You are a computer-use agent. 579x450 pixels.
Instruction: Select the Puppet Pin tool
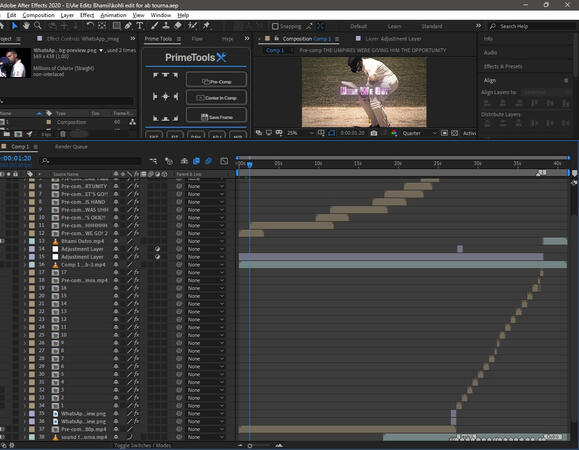(x=206, y=26)
